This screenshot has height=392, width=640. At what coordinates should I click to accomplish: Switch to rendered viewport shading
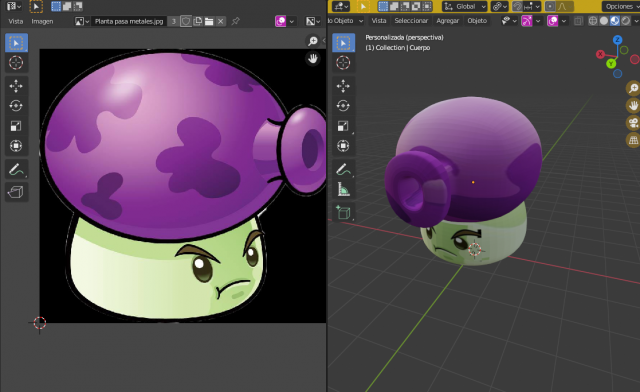point(625,21)
